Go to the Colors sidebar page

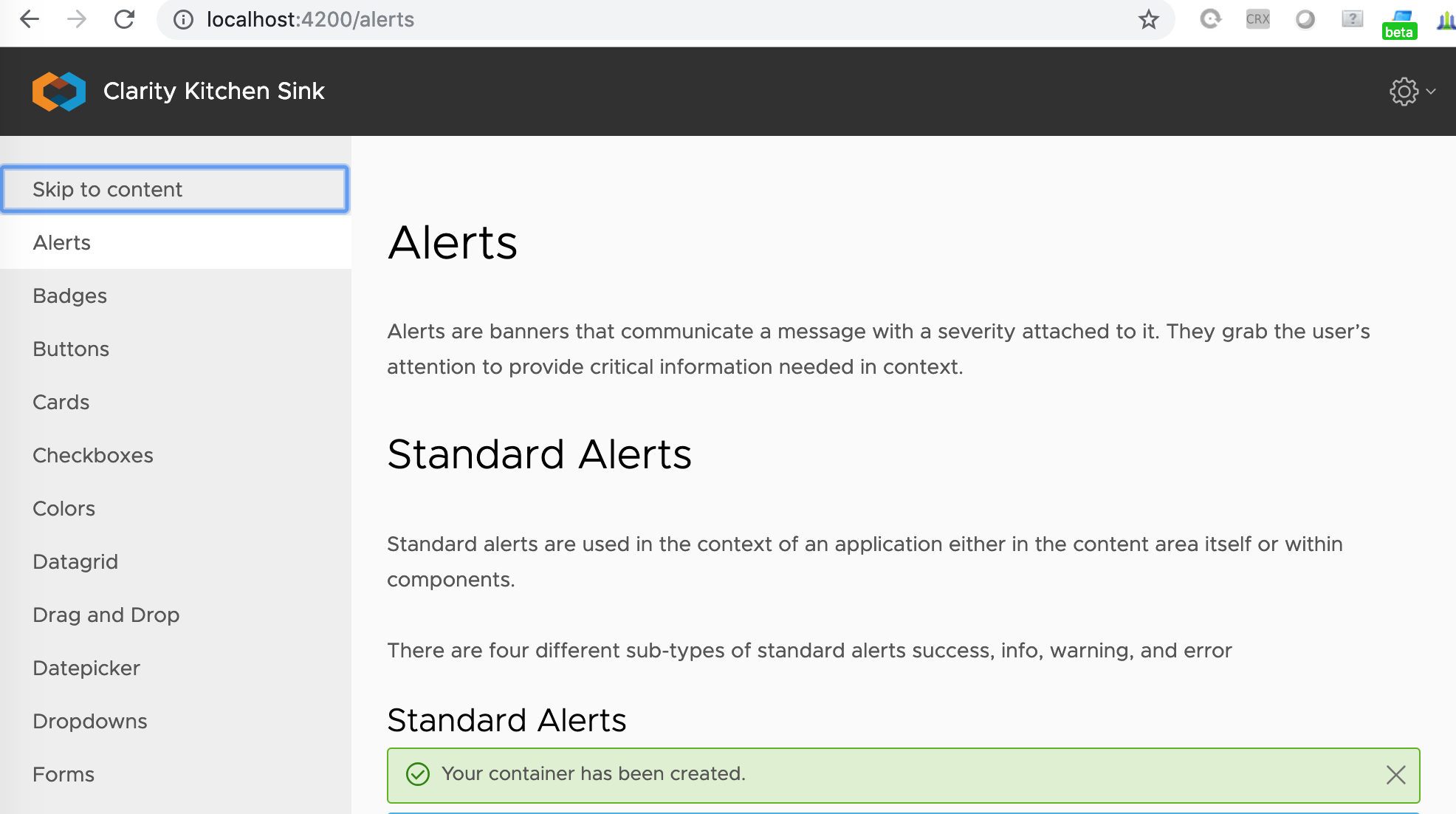click(64, 509)
